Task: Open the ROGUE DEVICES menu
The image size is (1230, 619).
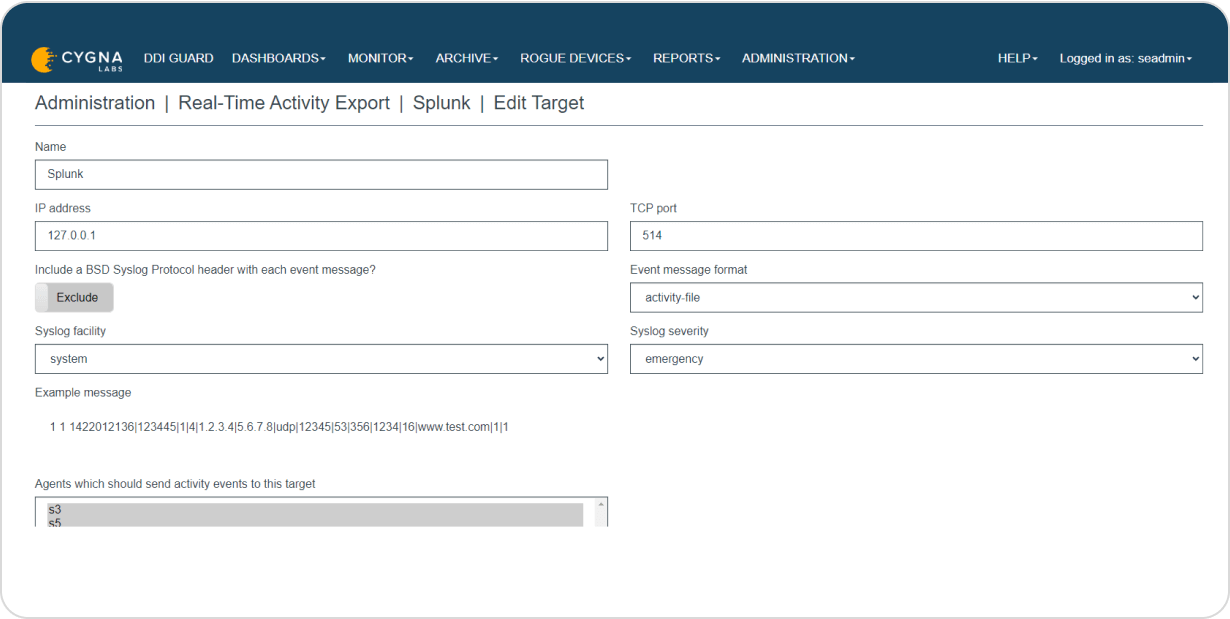Action: click(x=575, y=58)
